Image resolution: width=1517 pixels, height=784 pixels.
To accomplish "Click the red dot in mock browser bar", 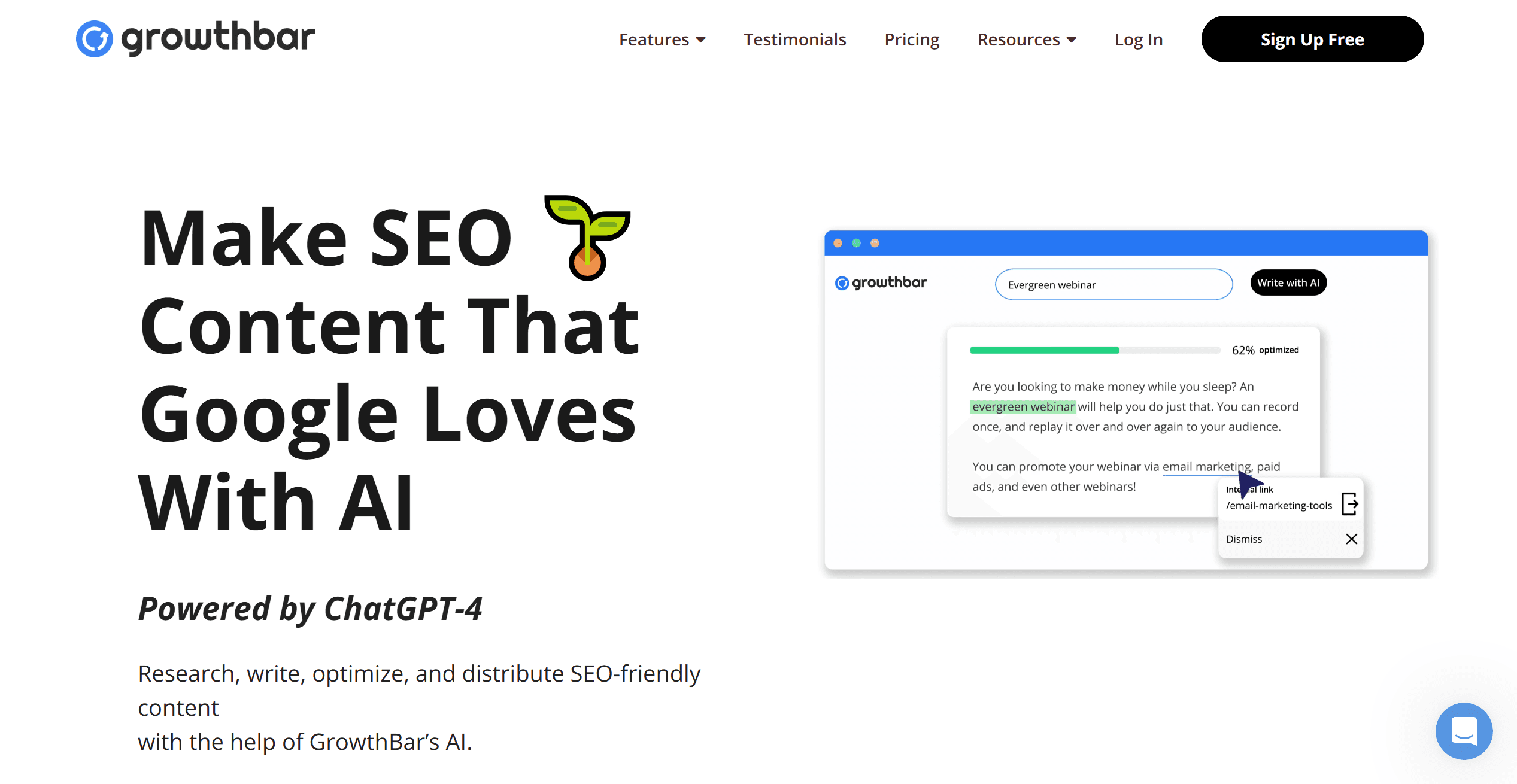I will tap(838, 243).
